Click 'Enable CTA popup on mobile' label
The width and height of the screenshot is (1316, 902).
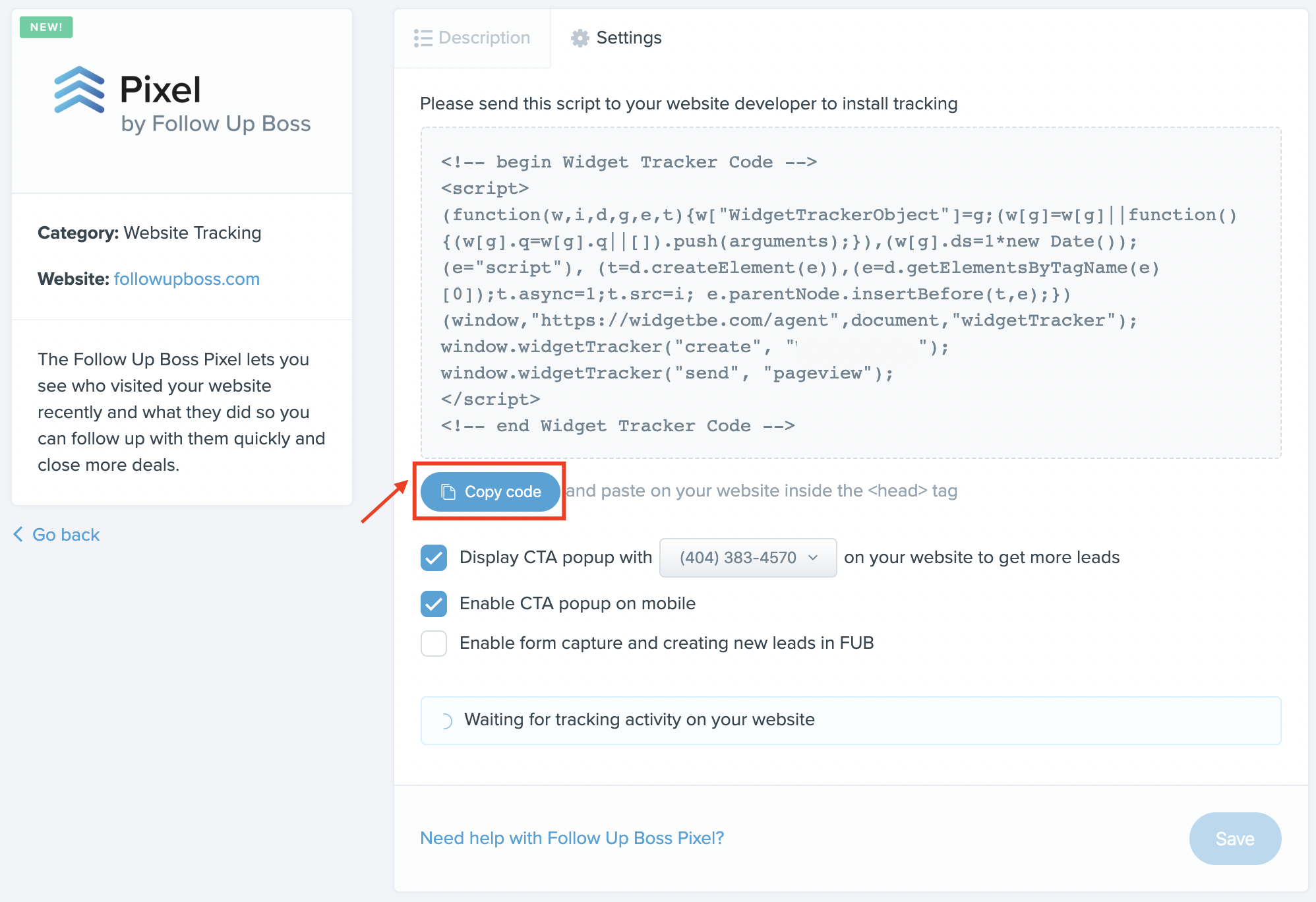(578, 603)
